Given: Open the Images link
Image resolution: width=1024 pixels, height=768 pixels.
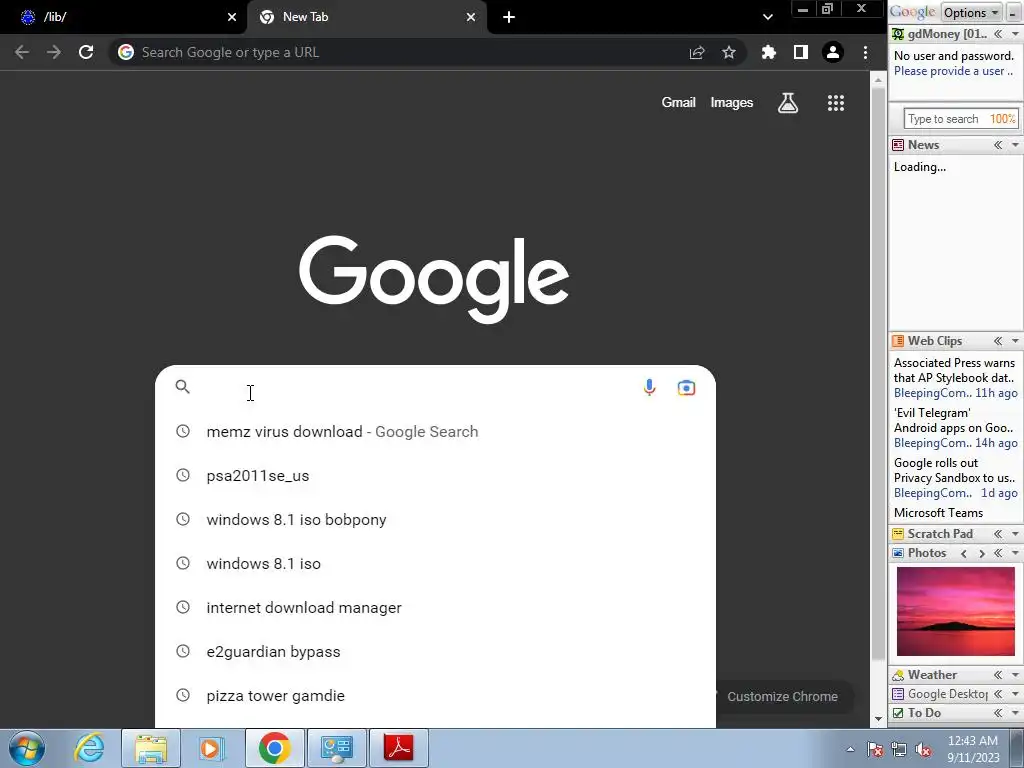Looking at the screenshot, I should click(731, 103).
